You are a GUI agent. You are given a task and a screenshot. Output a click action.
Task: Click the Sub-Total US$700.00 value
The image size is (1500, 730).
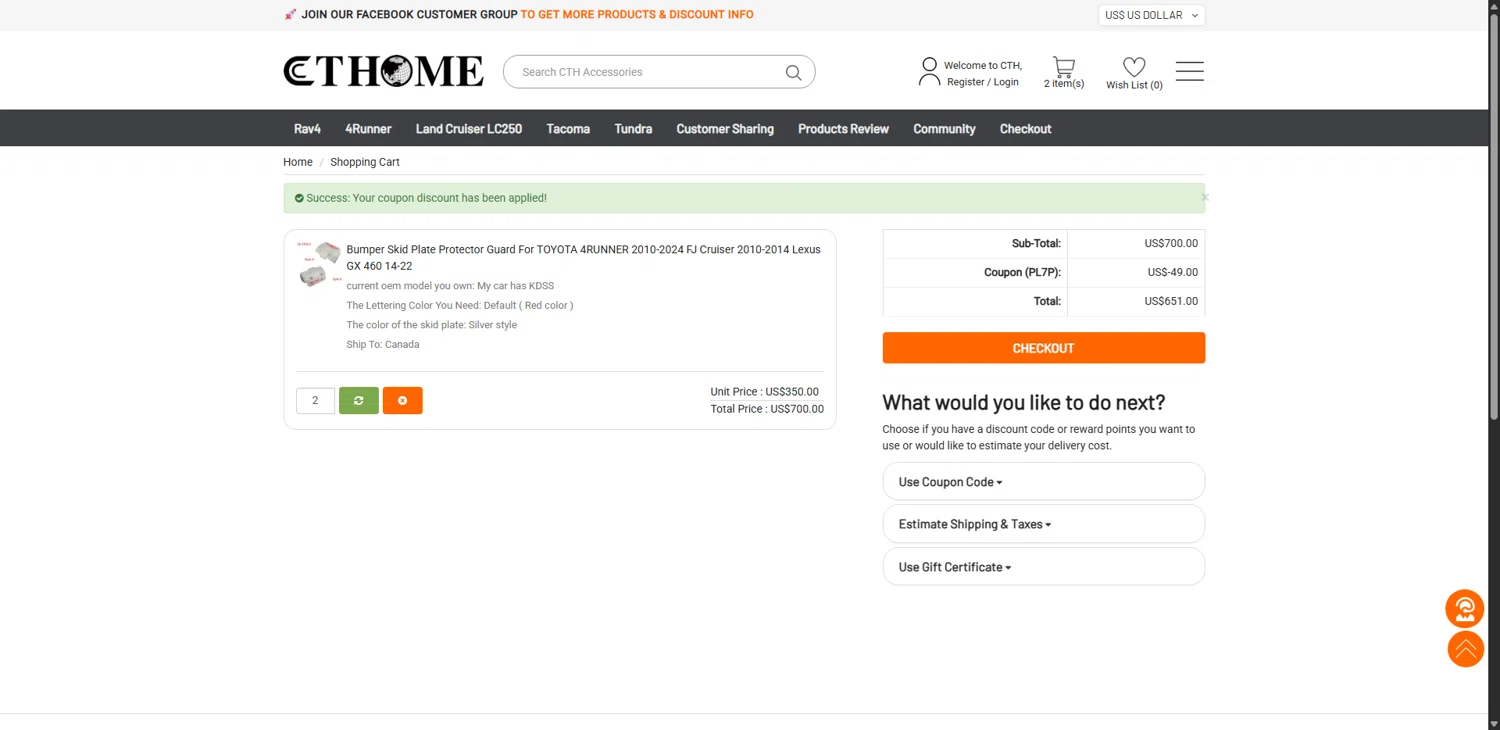(1171, 243)
